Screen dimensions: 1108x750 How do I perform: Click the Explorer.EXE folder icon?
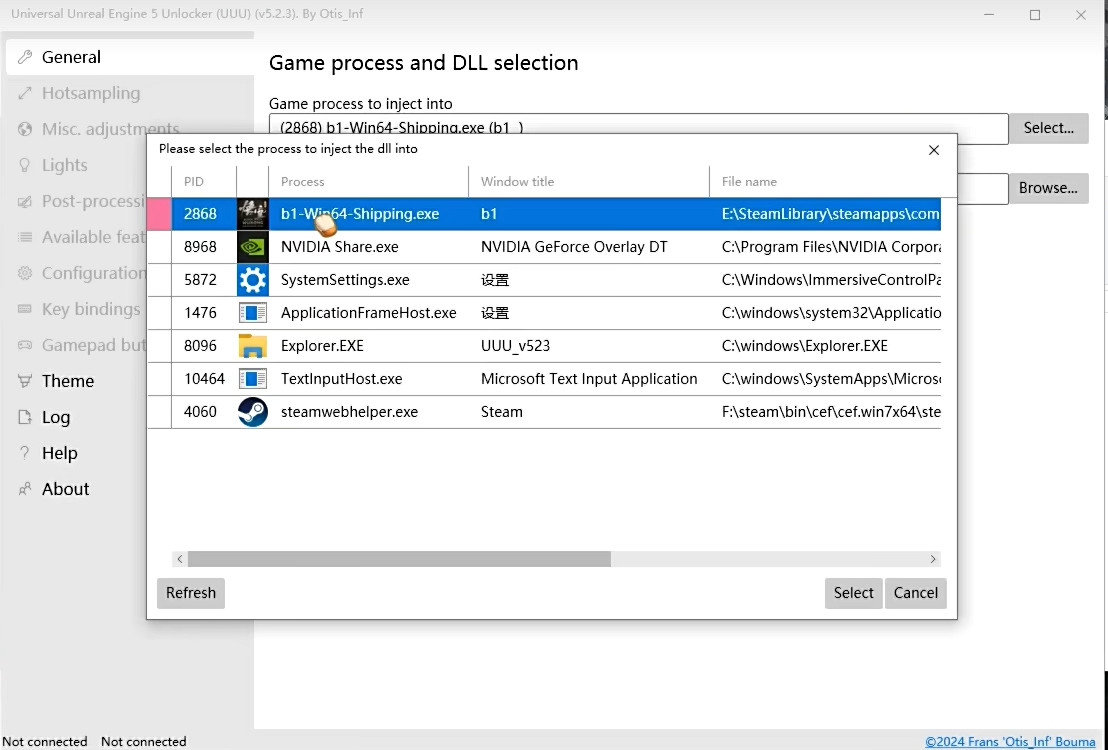click(x=252, y=346)
